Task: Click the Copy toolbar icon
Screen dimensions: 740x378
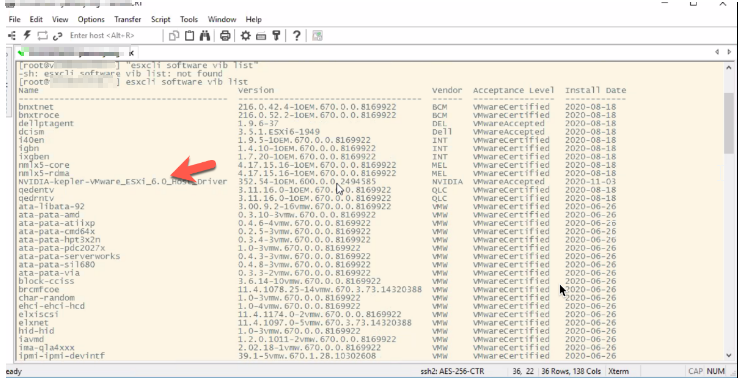Action: (x=174, y=35)
